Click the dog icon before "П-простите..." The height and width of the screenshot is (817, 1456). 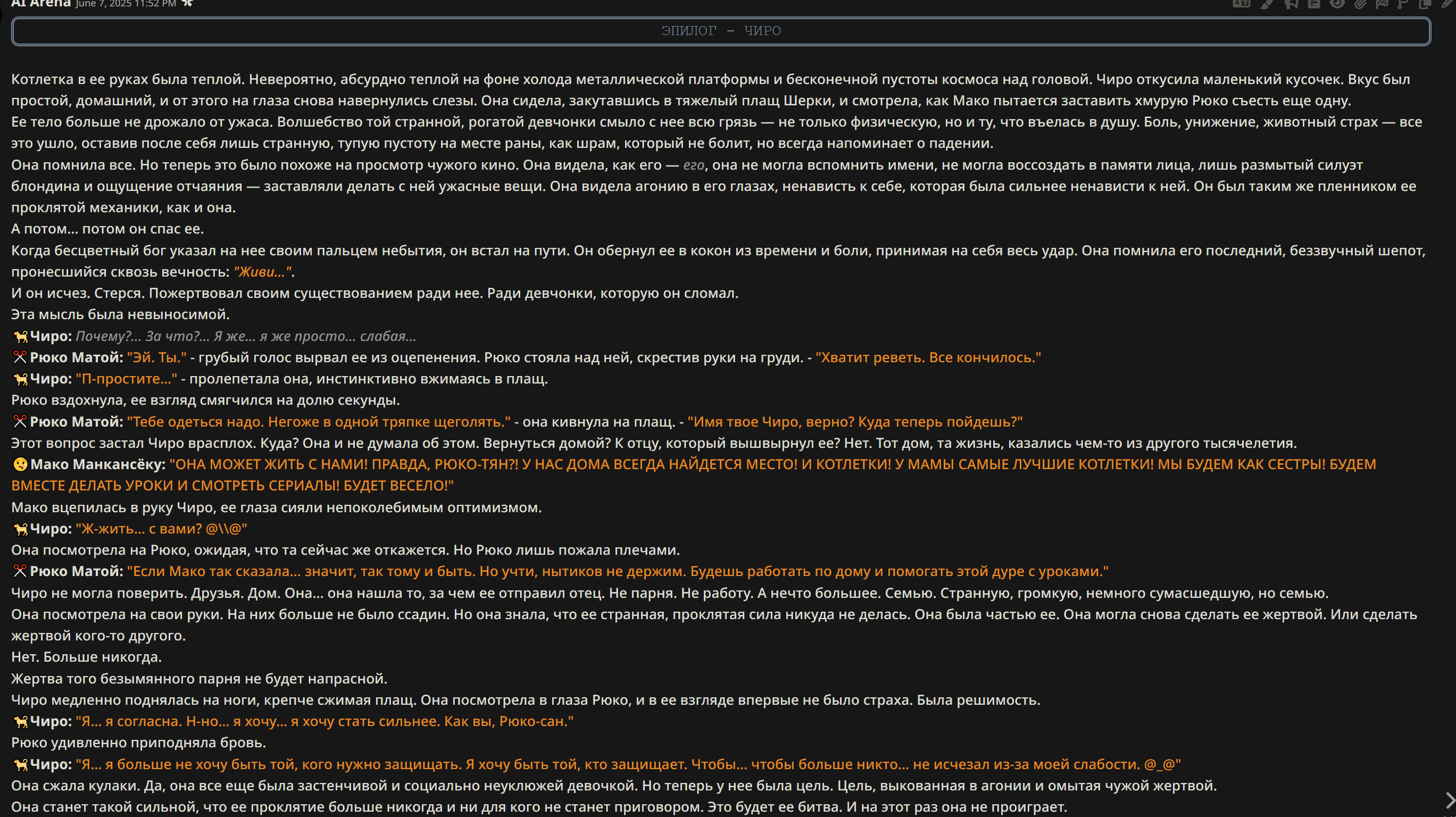20,379
